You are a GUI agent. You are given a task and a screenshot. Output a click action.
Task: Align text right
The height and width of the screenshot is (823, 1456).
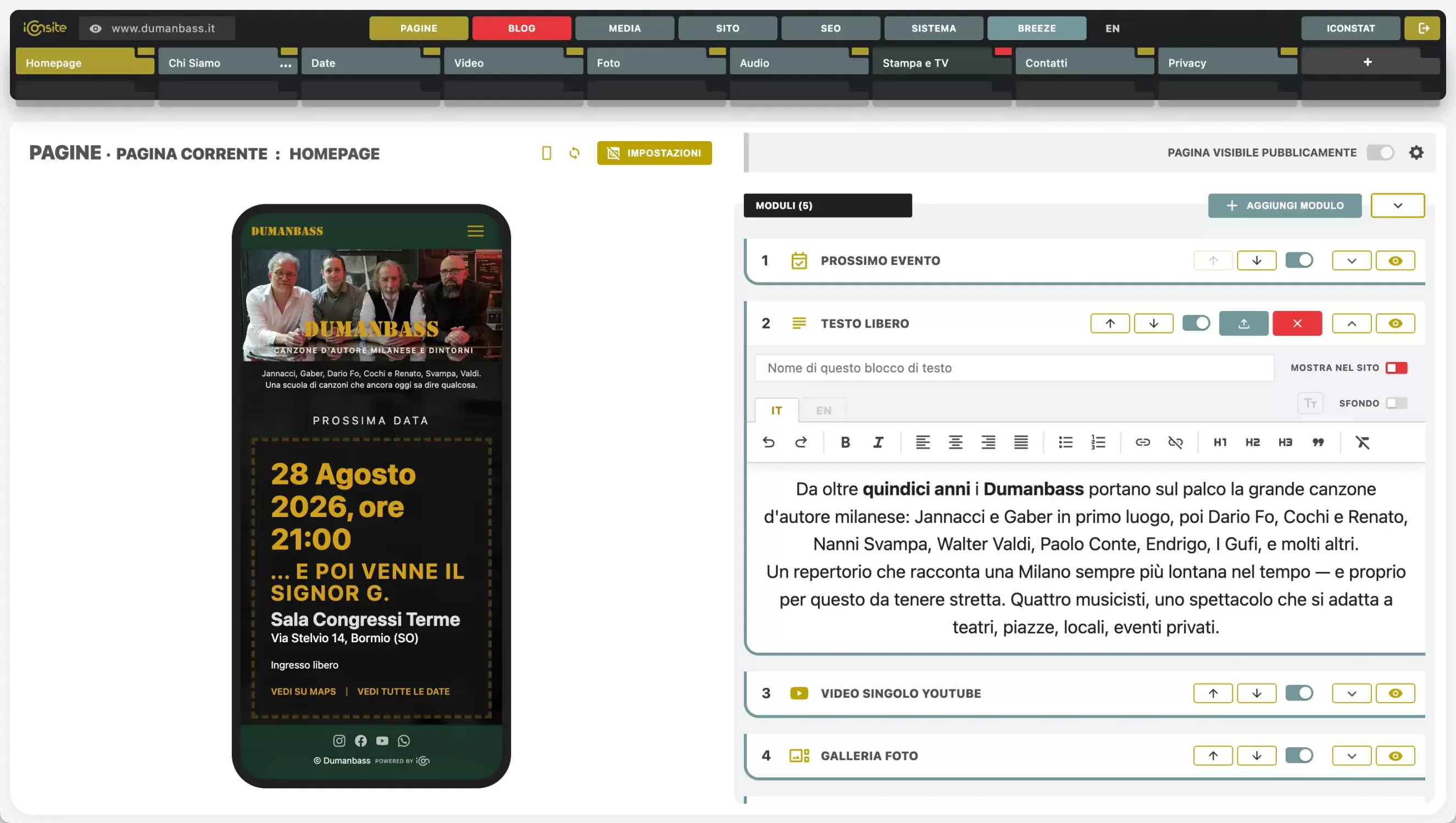(x=988, y=442)
